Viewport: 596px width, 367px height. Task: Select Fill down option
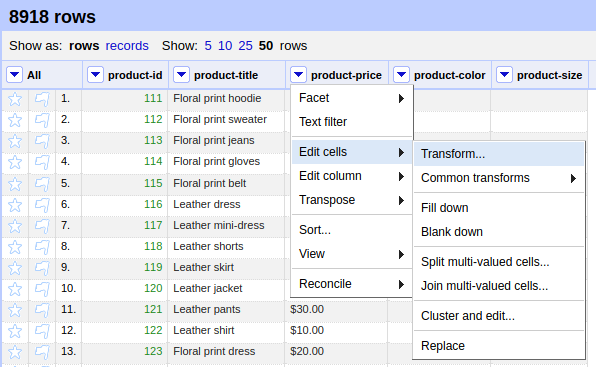click(499, 208)
